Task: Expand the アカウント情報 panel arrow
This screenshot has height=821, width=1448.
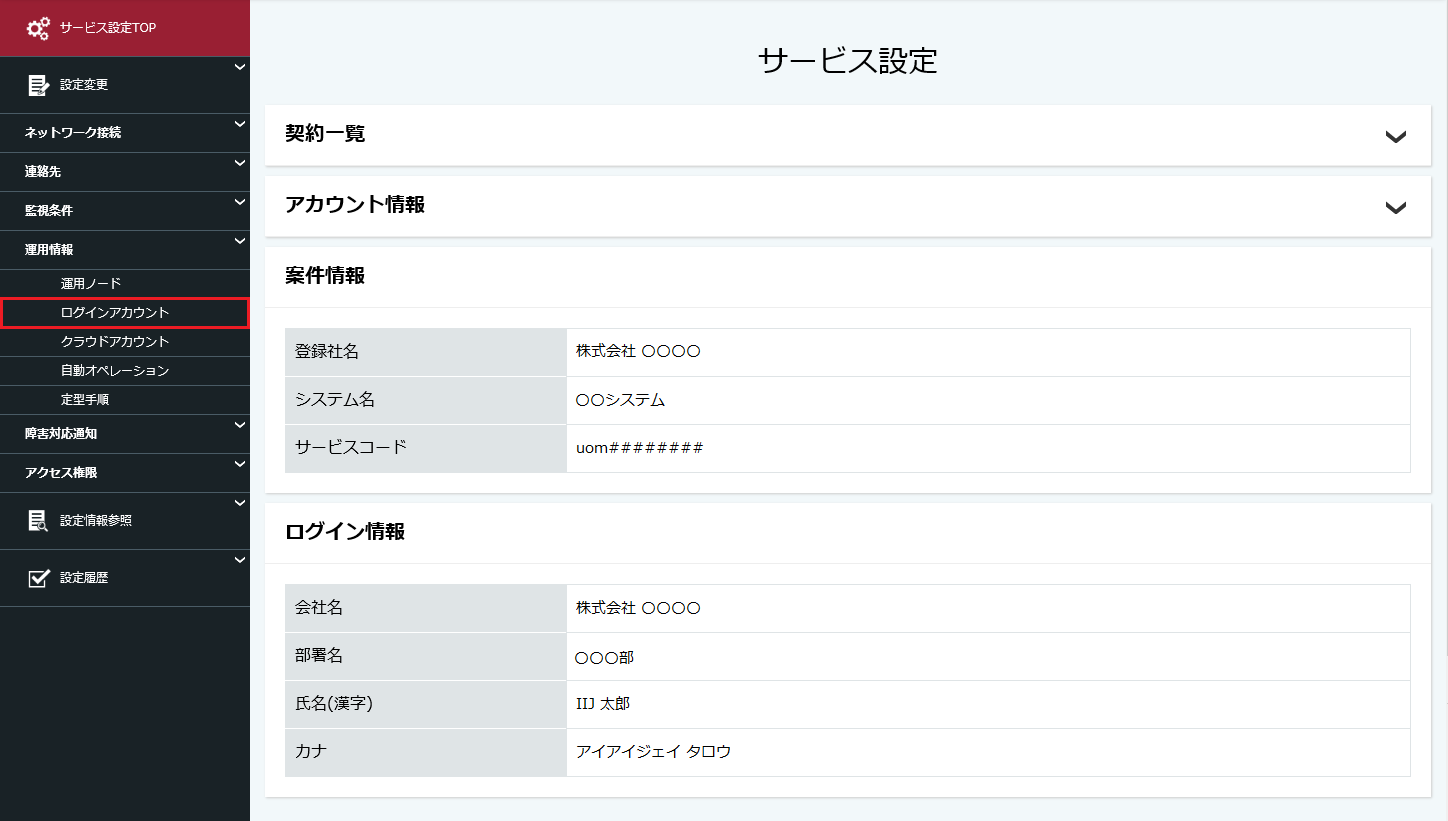Action: coord(1396,208)
